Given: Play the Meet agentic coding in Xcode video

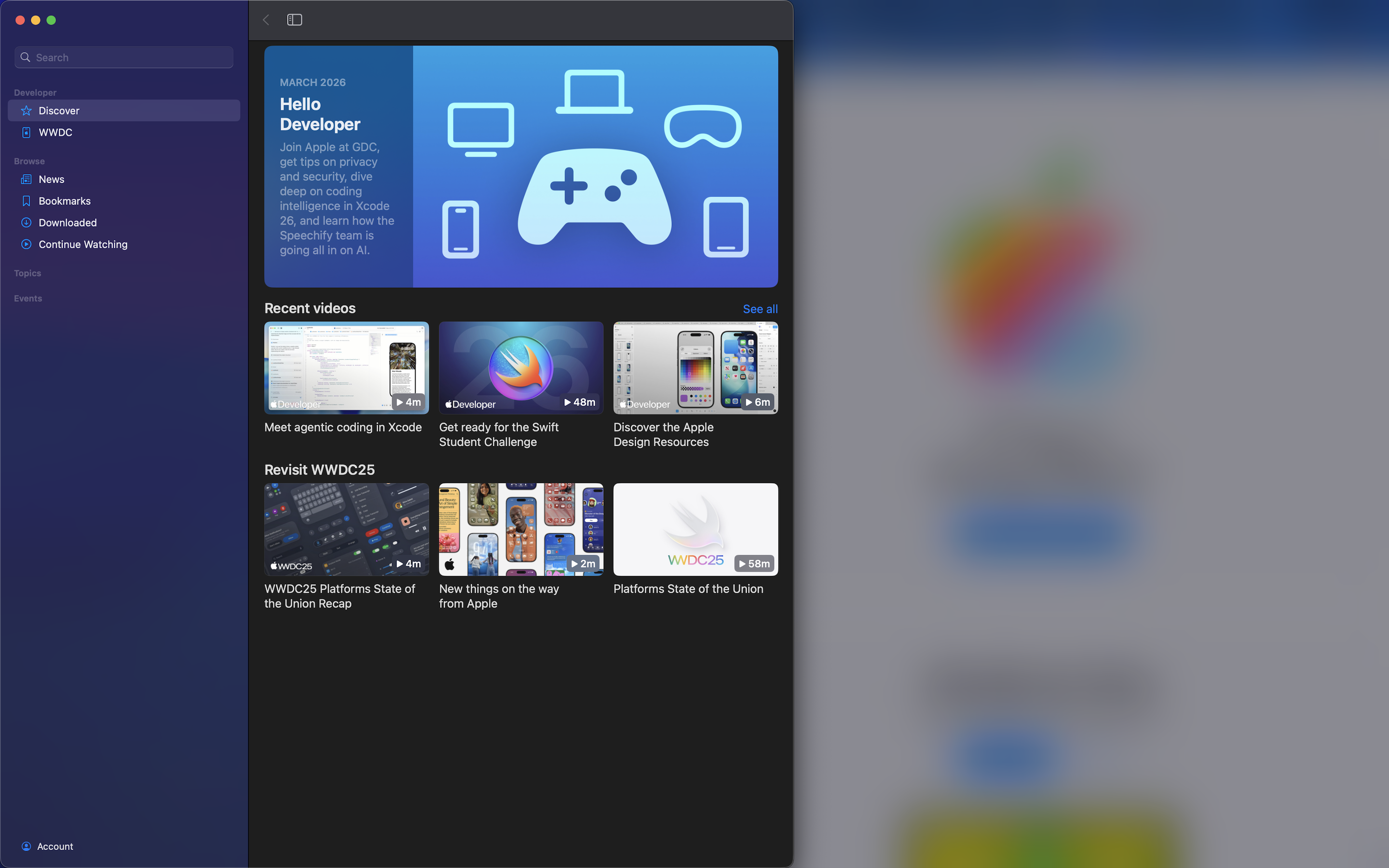Looking at the screenshot, I should click(346, 367).
